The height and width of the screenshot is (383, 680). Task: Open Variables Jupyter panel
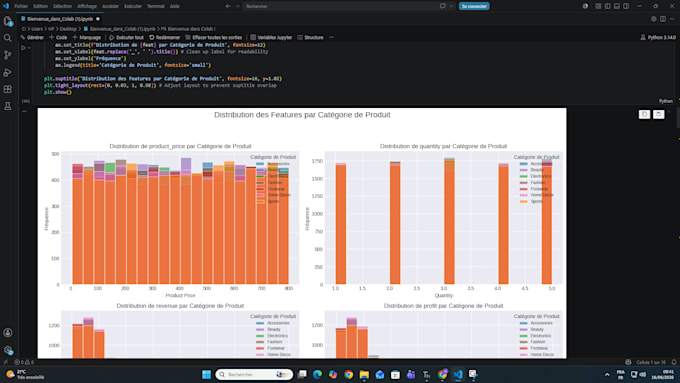[x=271, y=37]
